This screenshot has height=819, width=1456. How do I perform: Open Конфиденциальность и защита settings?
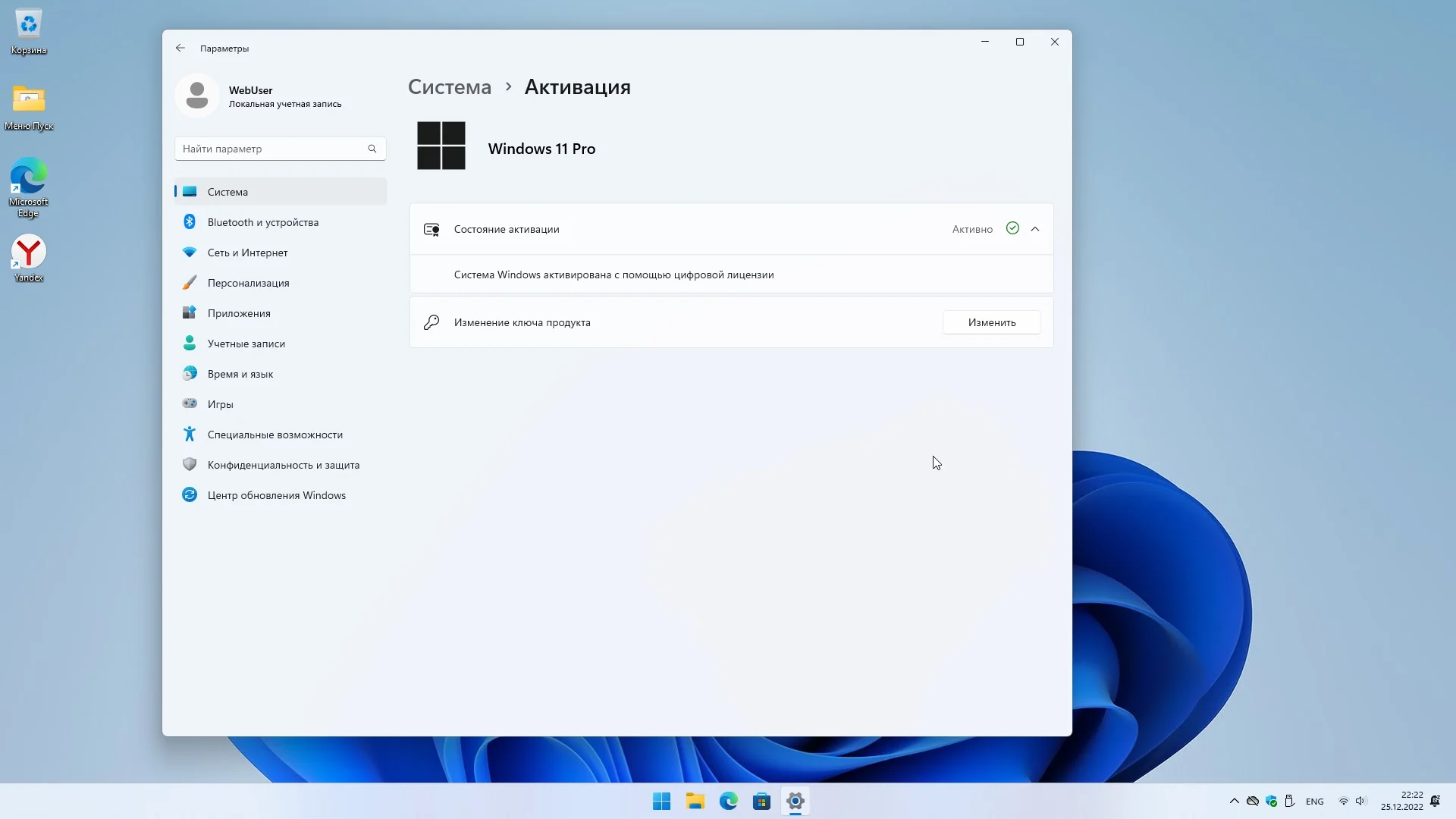283,465
